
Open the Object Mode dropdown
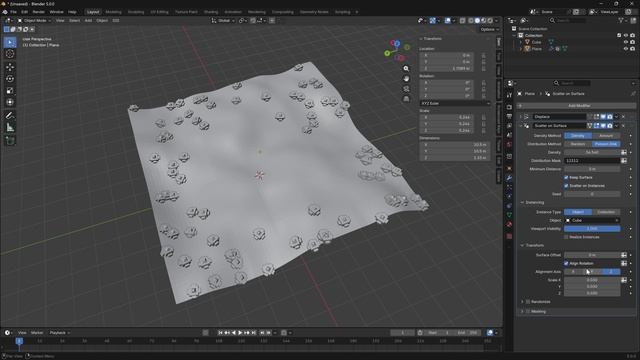tap(34, 20)
